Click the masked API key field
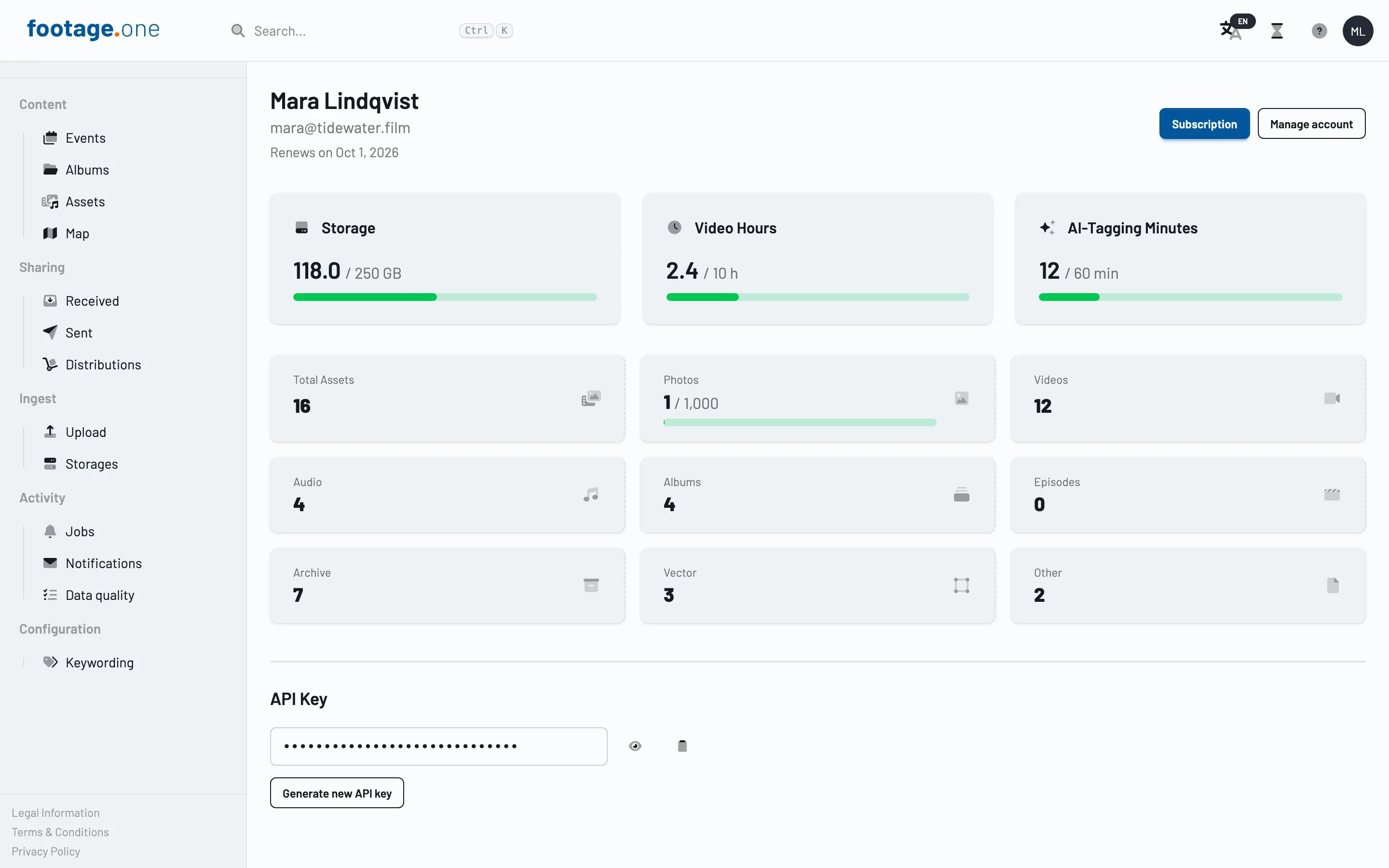The height and width of the screenshot is (868, 1389). click(438, 746)
